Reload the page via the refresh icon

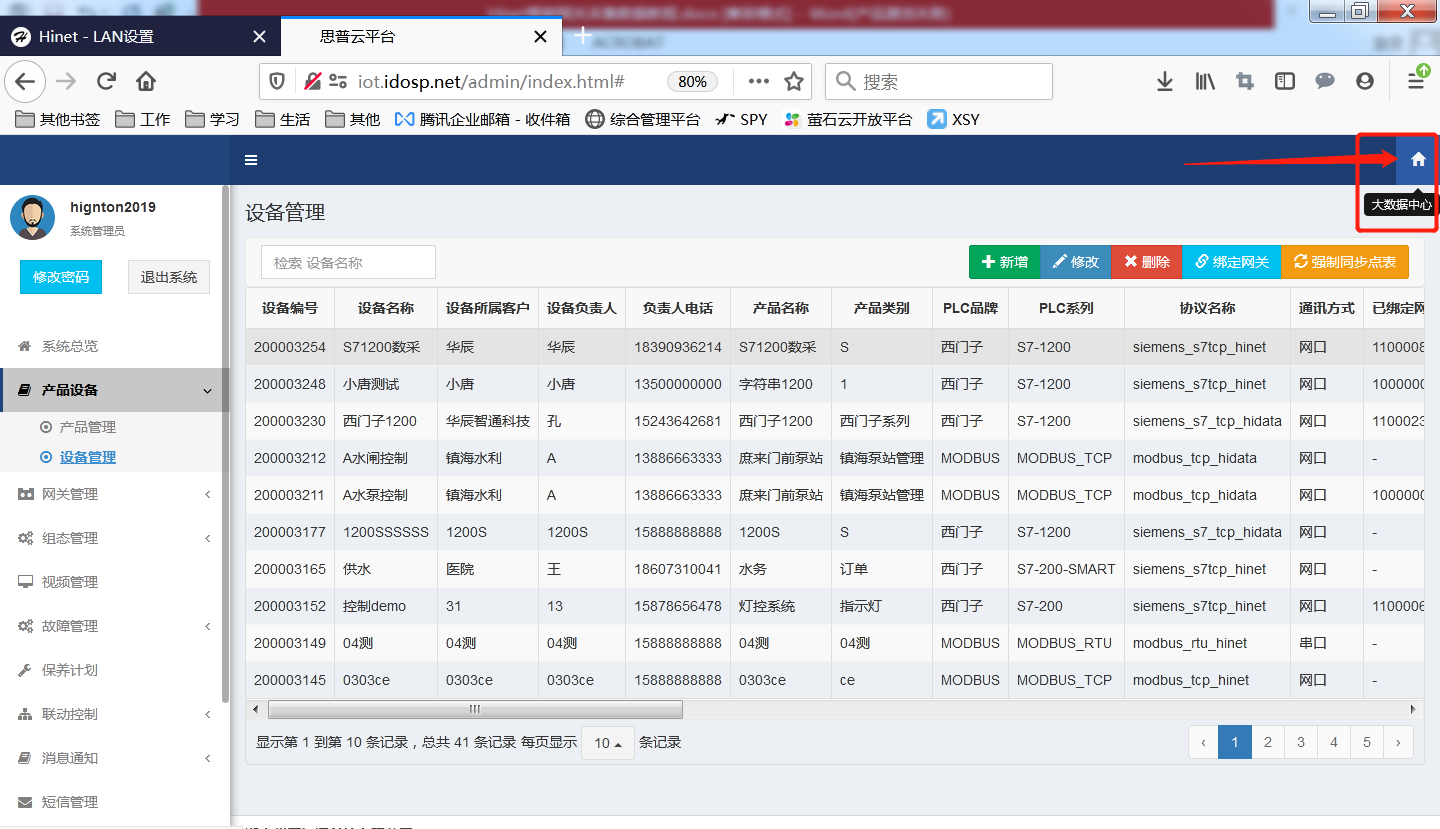106,81
